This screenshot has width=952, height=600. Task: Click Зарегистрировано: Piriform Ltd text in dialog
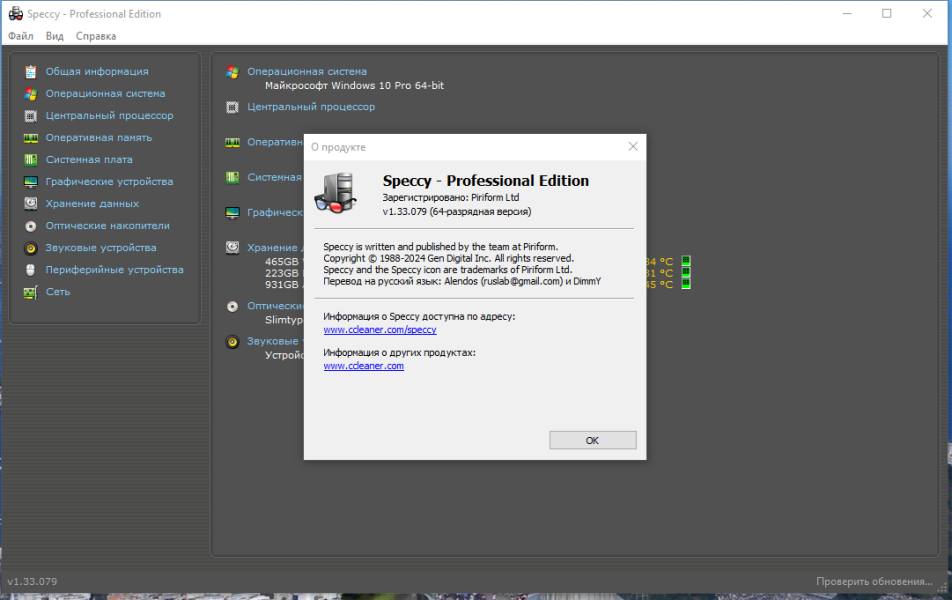[450, 197]
